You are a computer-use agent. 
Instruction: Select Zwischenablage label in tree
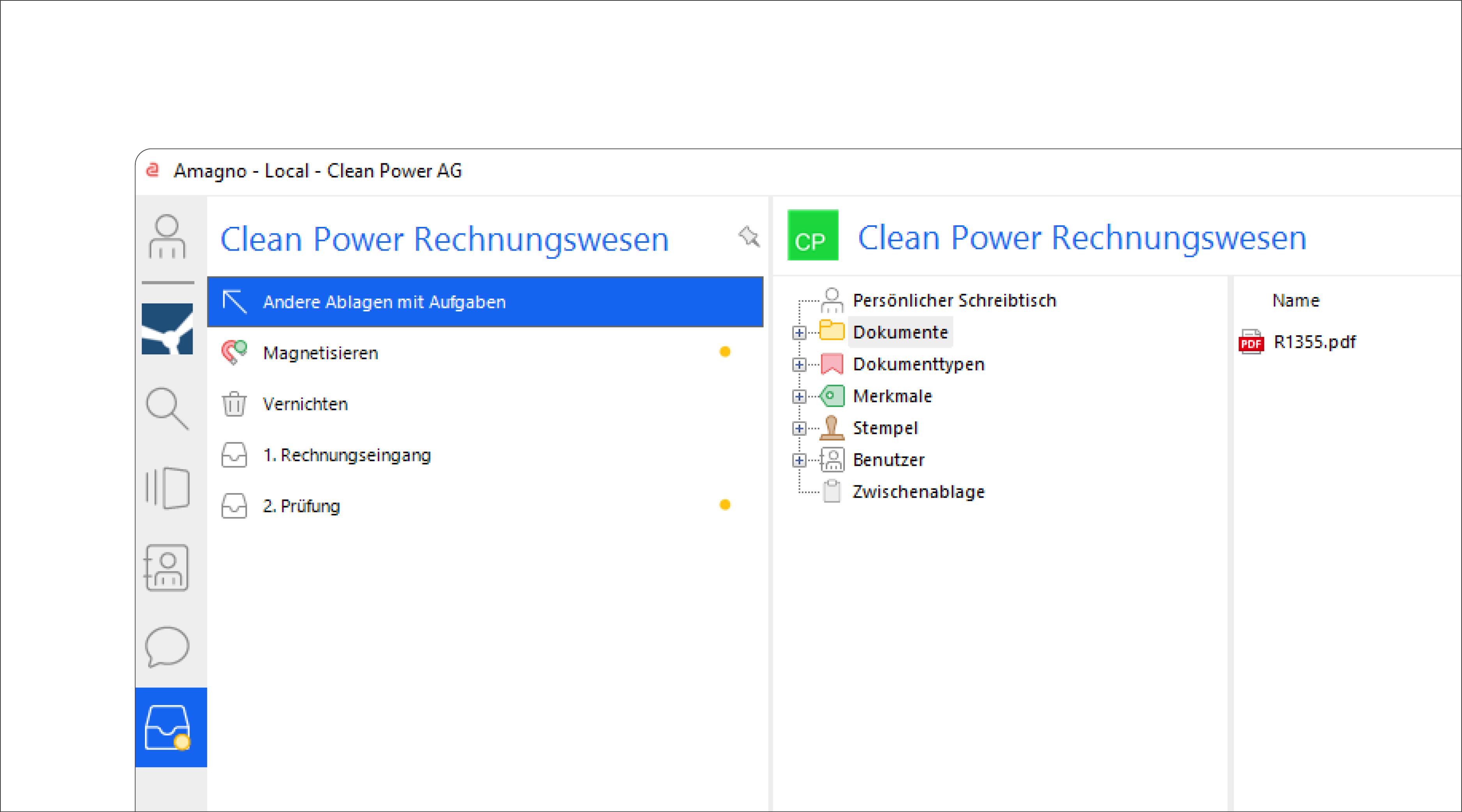[919, 492]
